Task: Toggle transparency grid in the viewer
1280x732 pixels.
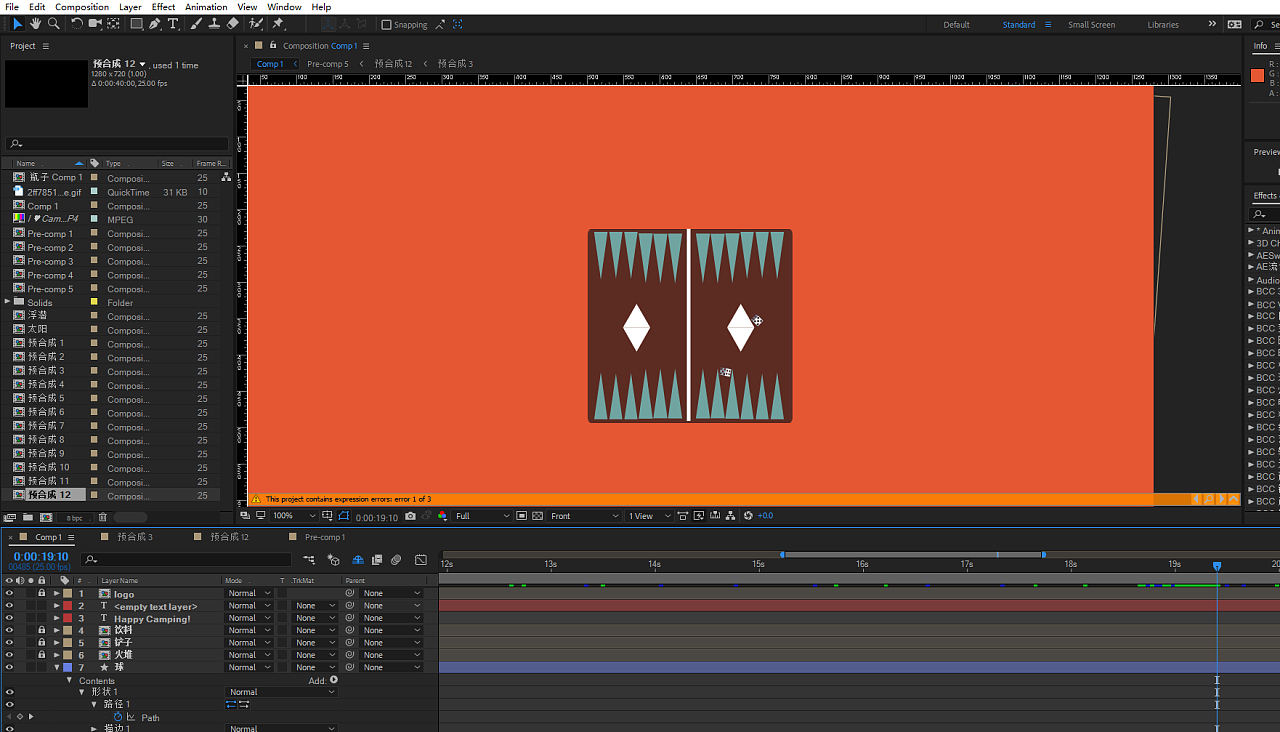Action: [x=538, y=516]
